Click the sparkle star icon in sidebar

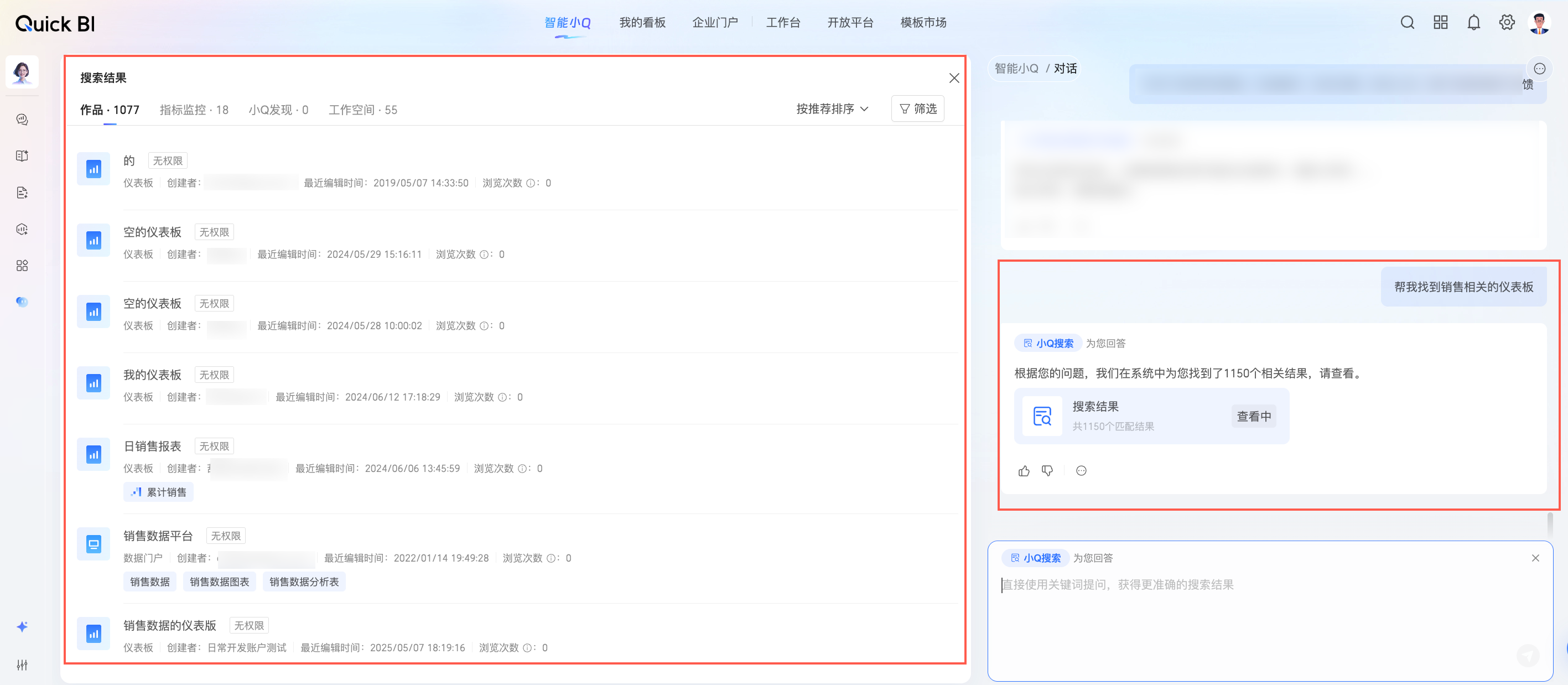[23, 626]
